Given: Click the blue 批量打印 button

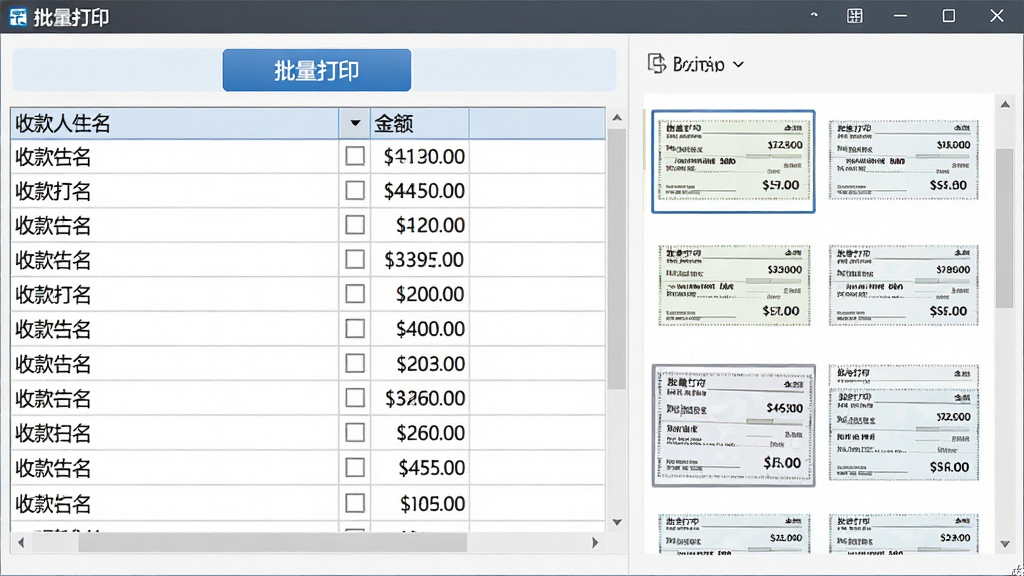Looking at the screenshot, I should [x=317, y=70].
